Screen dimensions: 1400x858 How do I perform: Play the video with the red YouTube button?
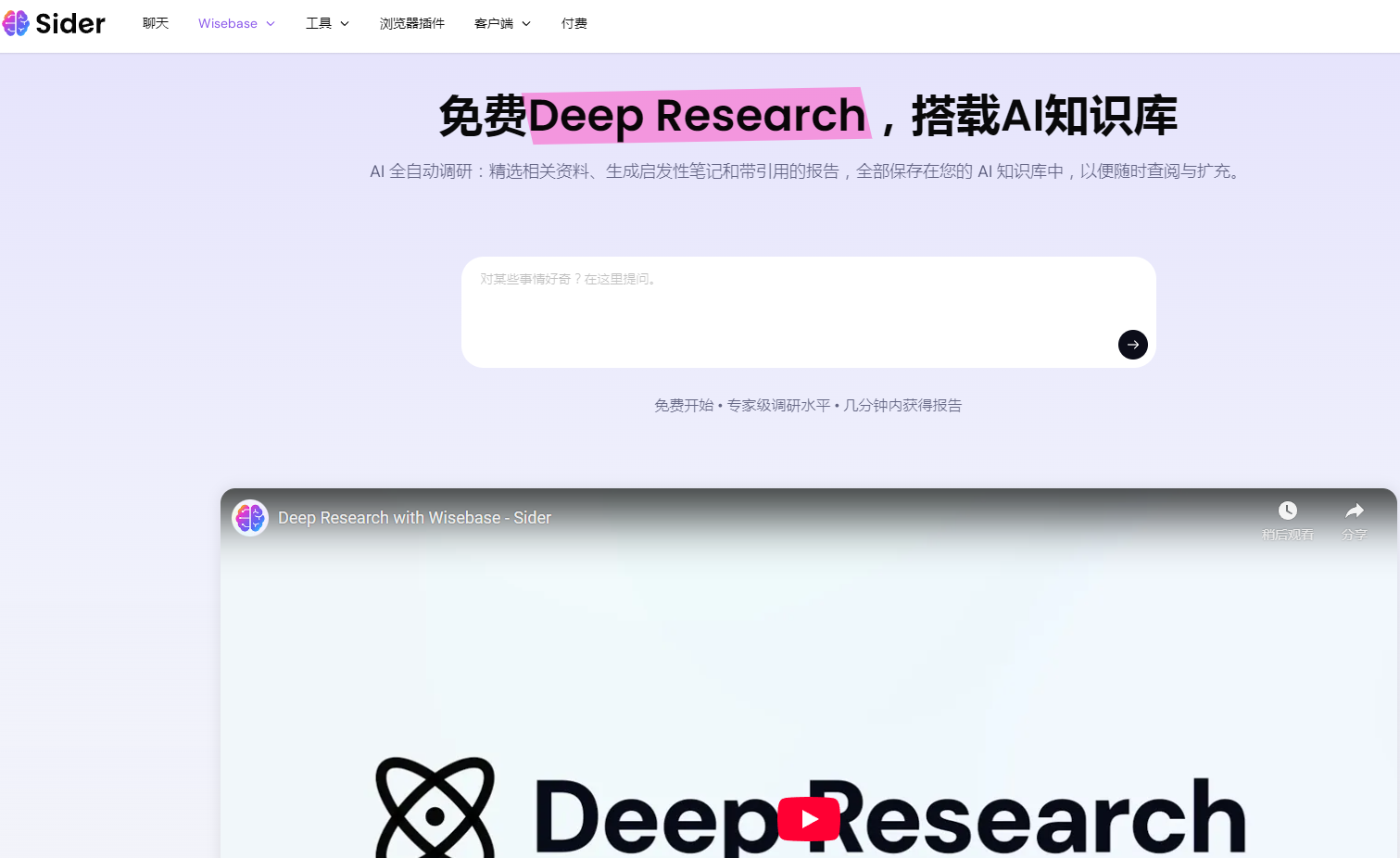tap(808, 819)
